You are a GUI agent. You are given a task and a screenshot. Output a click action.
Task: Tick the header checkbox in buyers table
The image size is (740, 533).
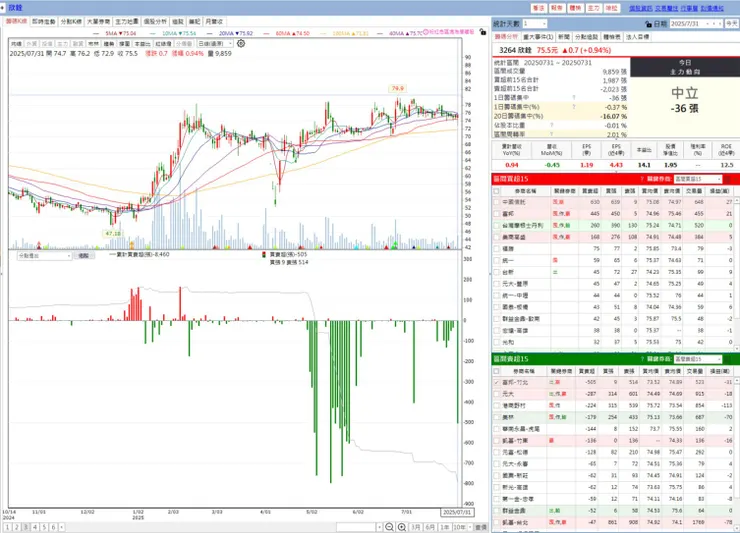[x=496, y=191]
